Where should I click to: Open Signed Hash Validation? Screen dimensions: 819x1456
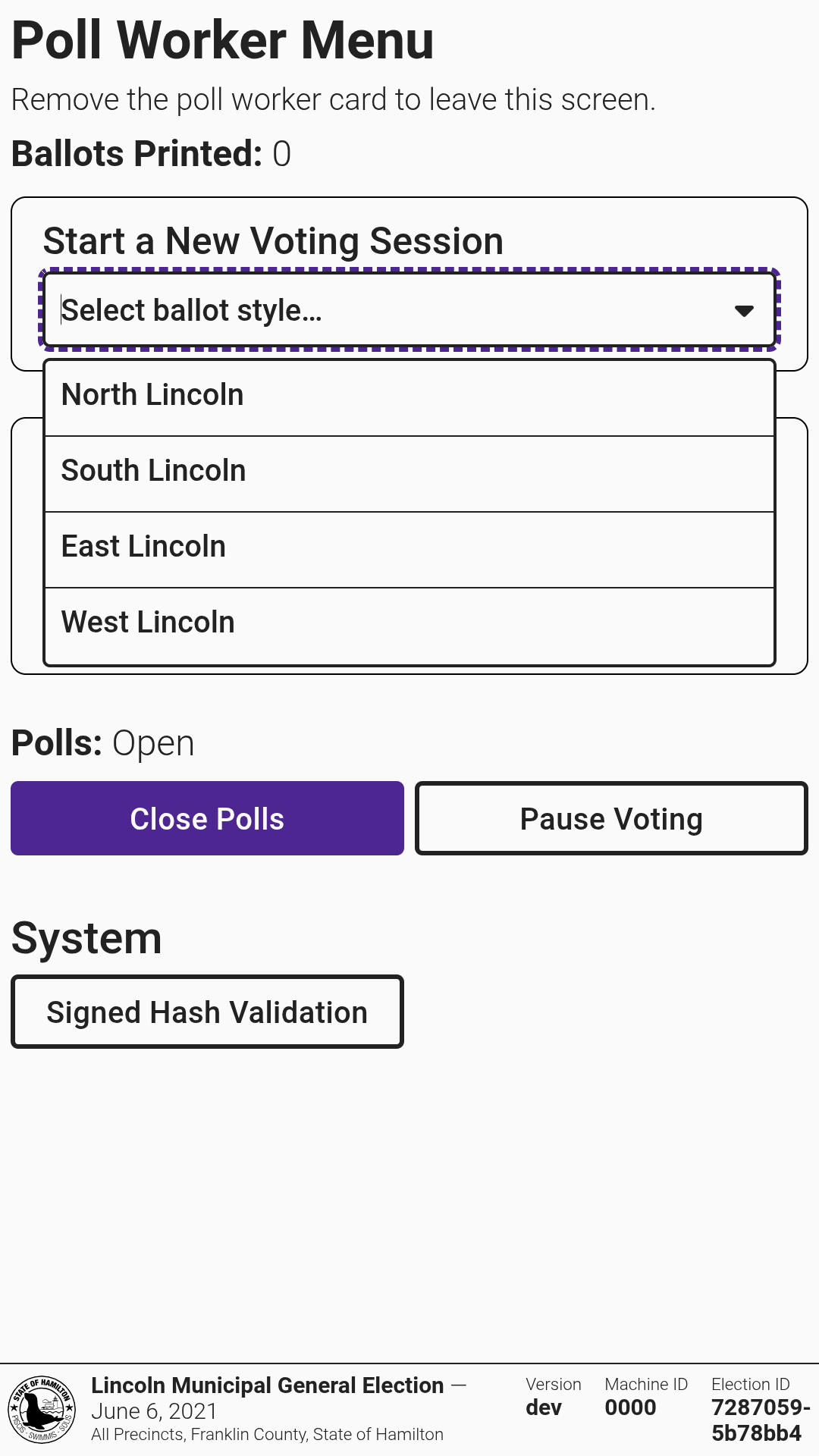[x=207, y=1012]
